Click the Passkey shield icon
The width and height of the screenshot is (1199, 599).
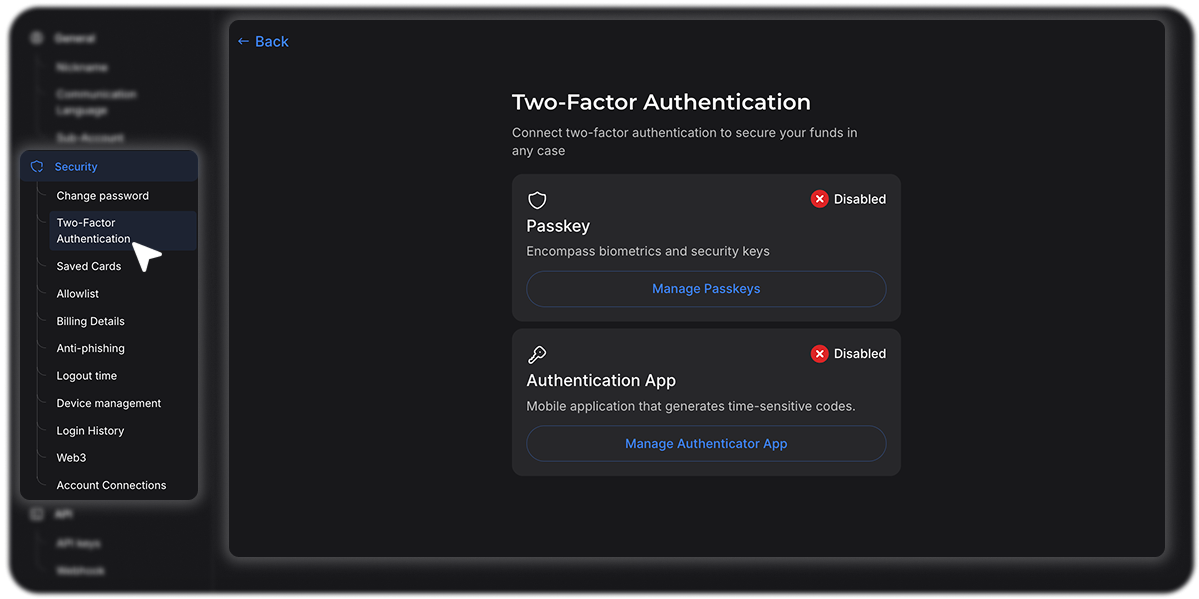(537, 200)
